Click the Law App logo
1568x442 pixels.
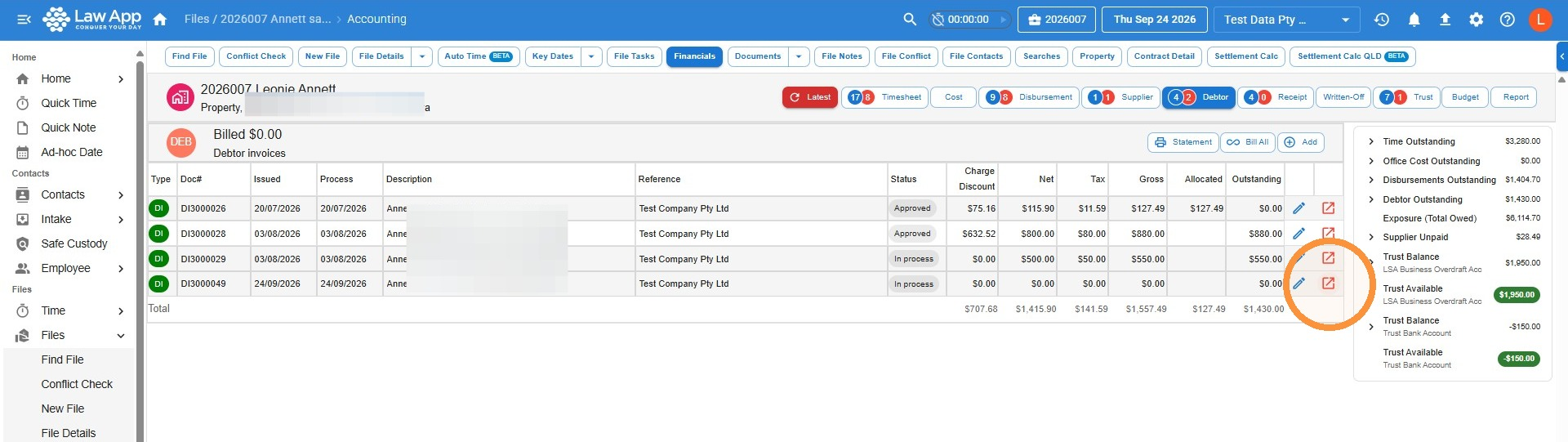pyautogui.click(x=91, y=19)
